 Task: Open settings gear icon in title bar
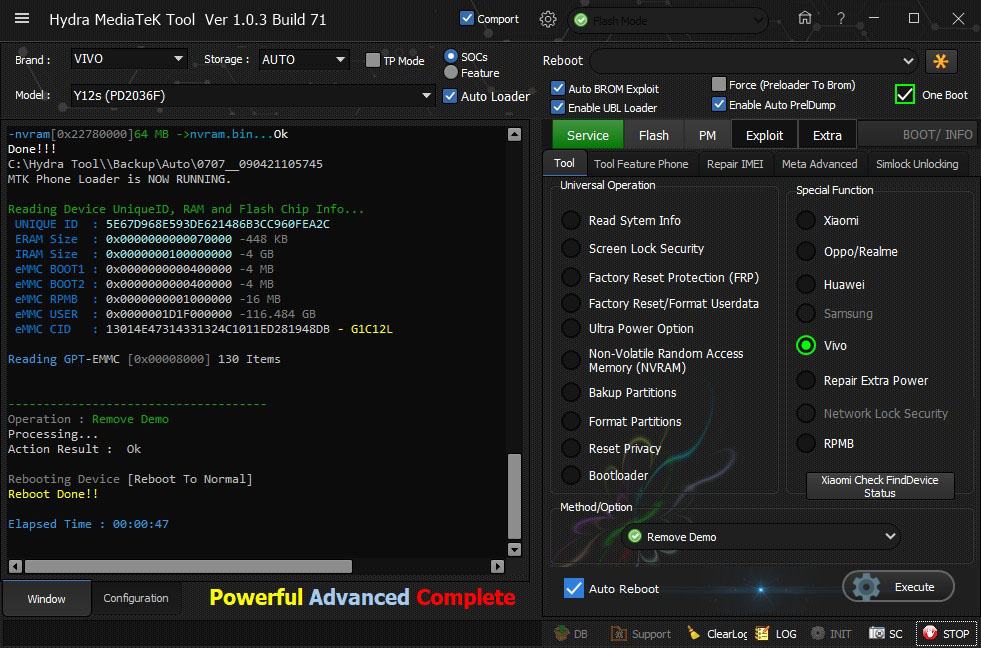[x=548, y=19]
